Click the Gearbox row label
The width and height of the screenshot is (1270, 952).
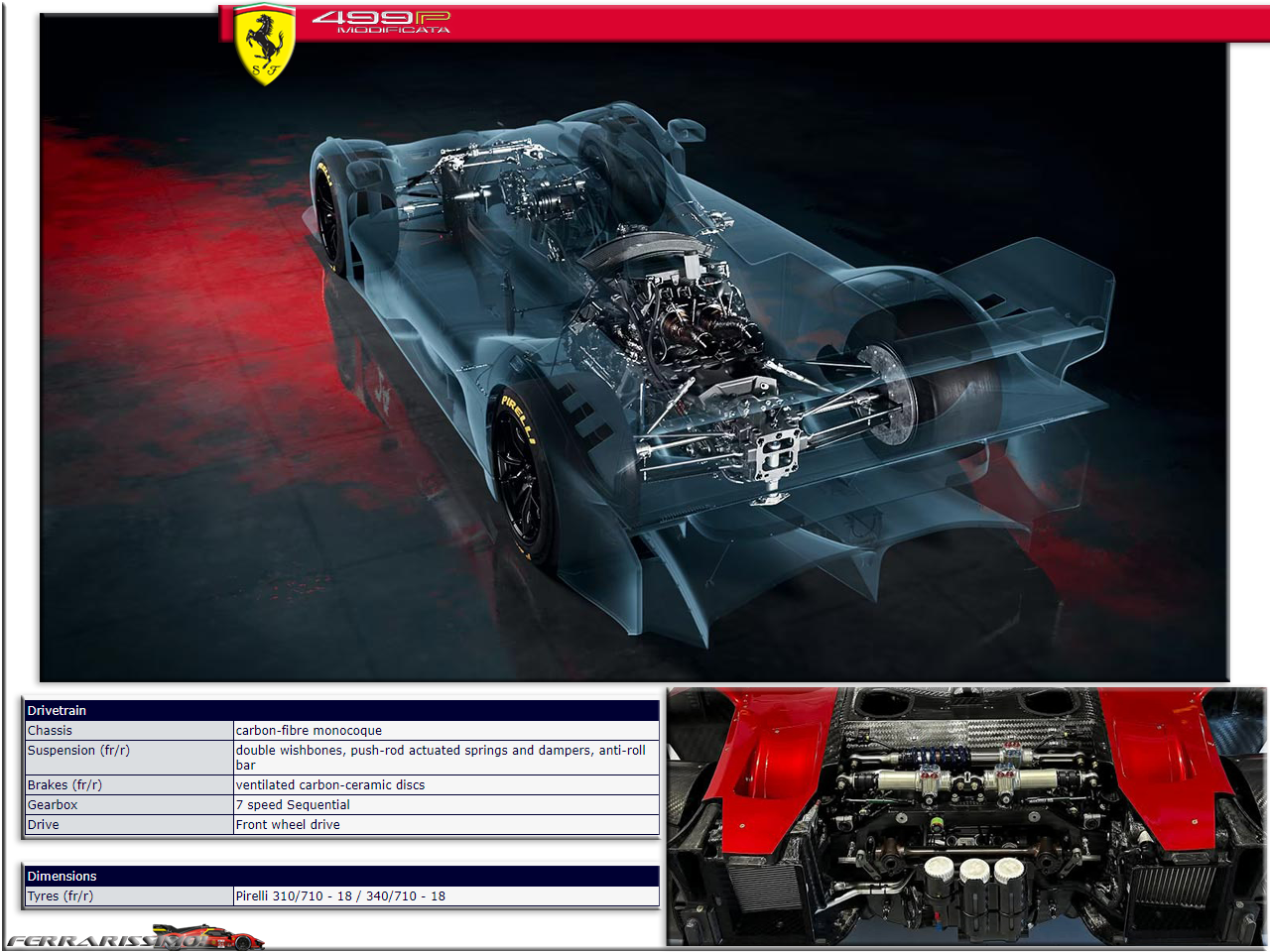click(x=53, y=804)
